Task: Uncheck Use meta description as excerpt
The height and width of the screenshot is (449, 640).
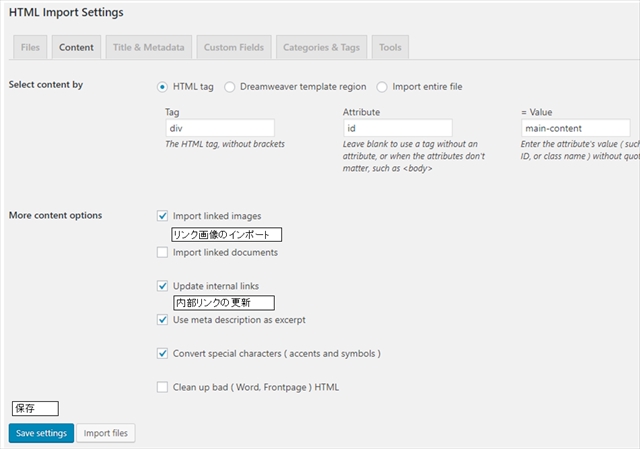Action: pyautogui.click(x=163, y=320)
